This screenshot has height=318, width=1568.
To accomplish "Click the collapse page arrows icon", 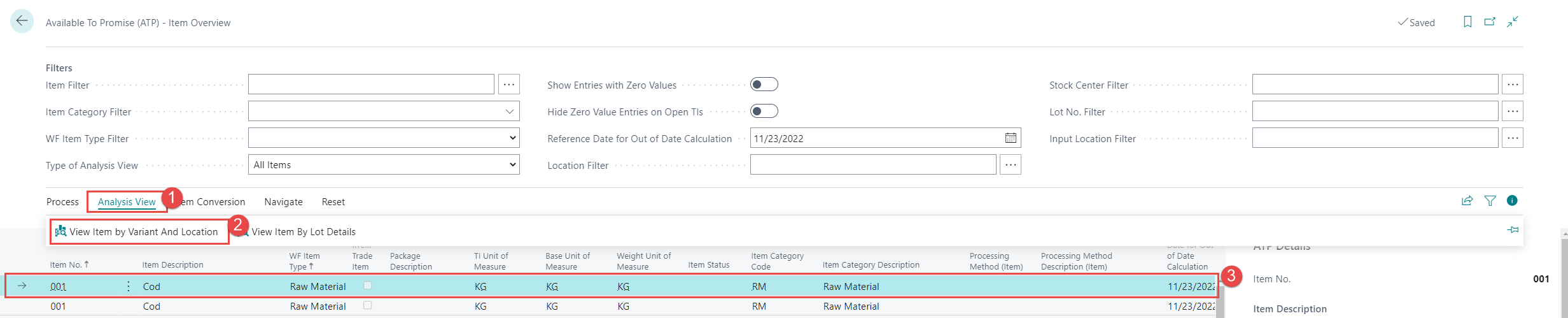I will click(x=1513, y=22).
